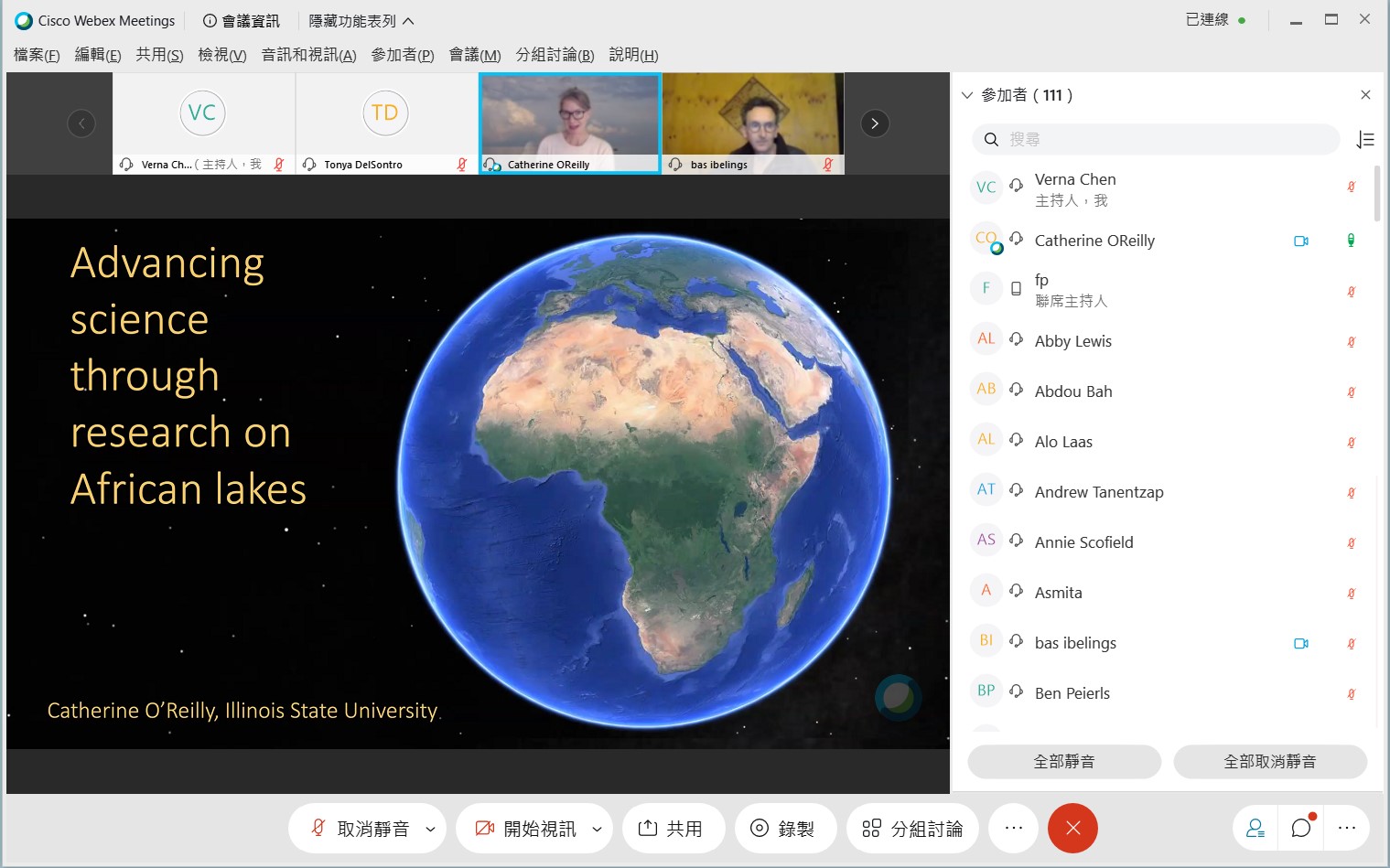
Task: Unmute Alo Laas's microphone
Action: (1351, 443)
